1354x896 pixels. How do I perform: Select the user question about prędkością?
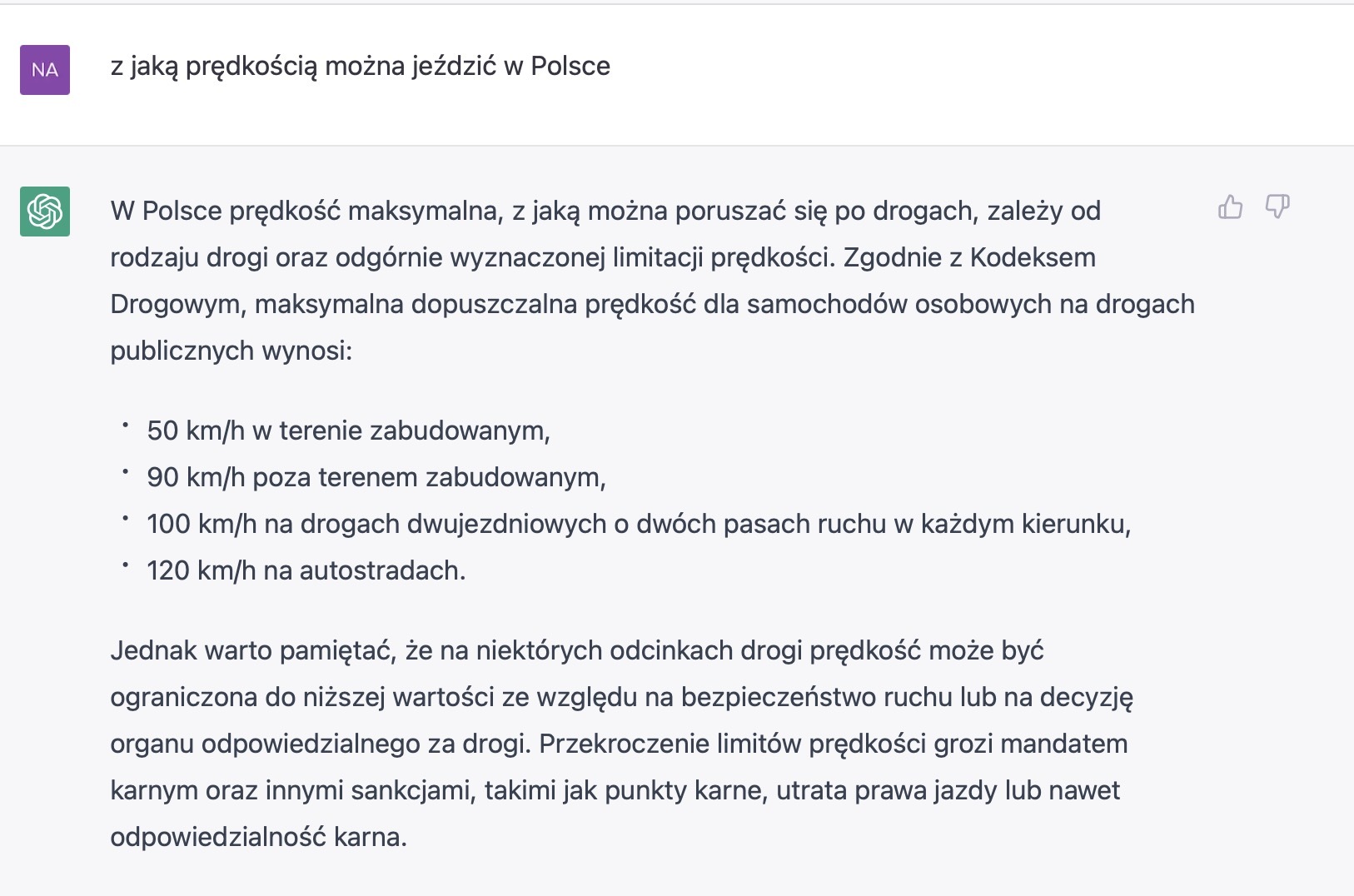tap(360, 67)
